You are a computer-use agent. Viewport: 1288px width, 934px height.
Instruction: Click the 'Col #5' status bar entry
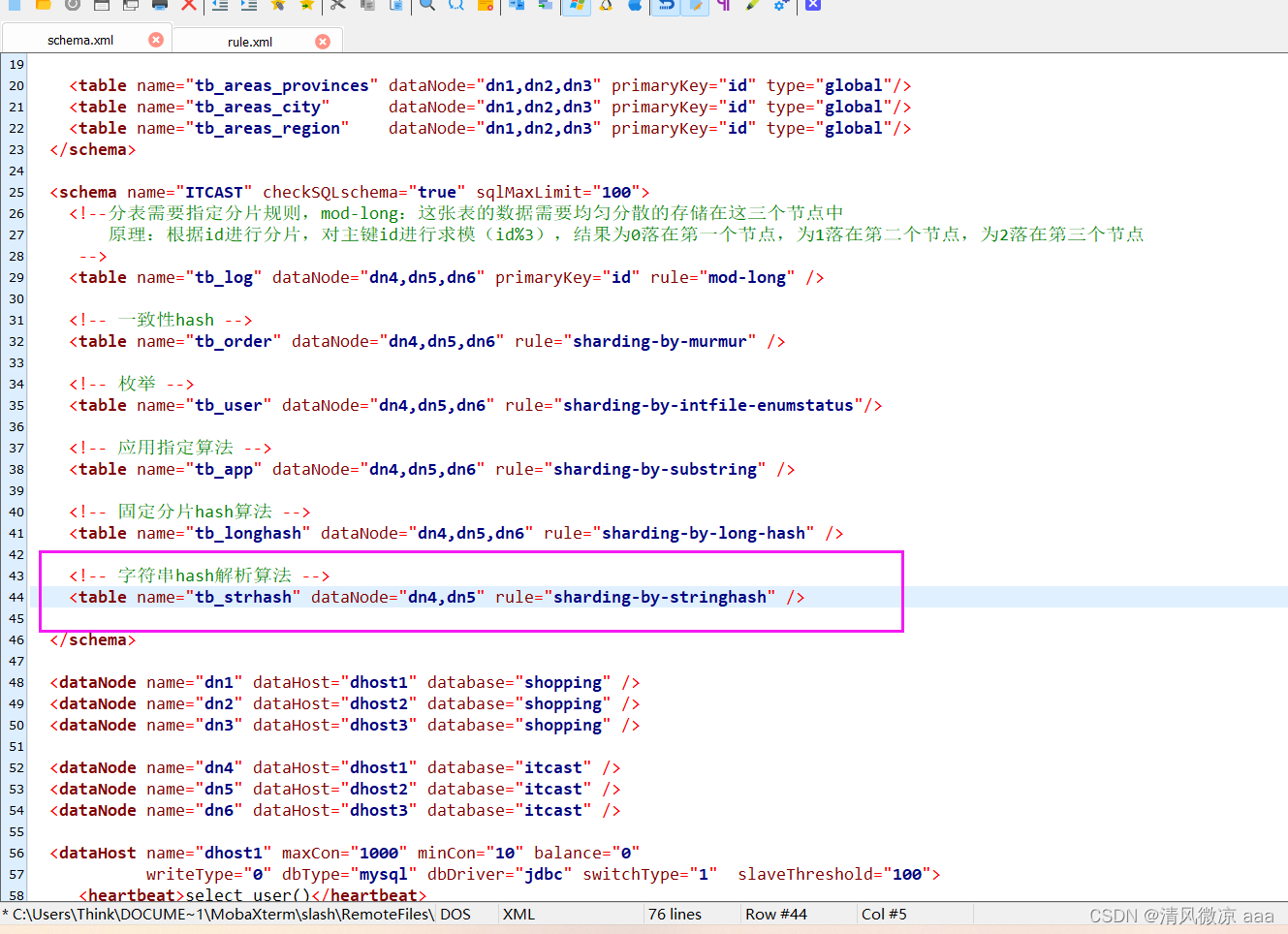click(884, 915)
